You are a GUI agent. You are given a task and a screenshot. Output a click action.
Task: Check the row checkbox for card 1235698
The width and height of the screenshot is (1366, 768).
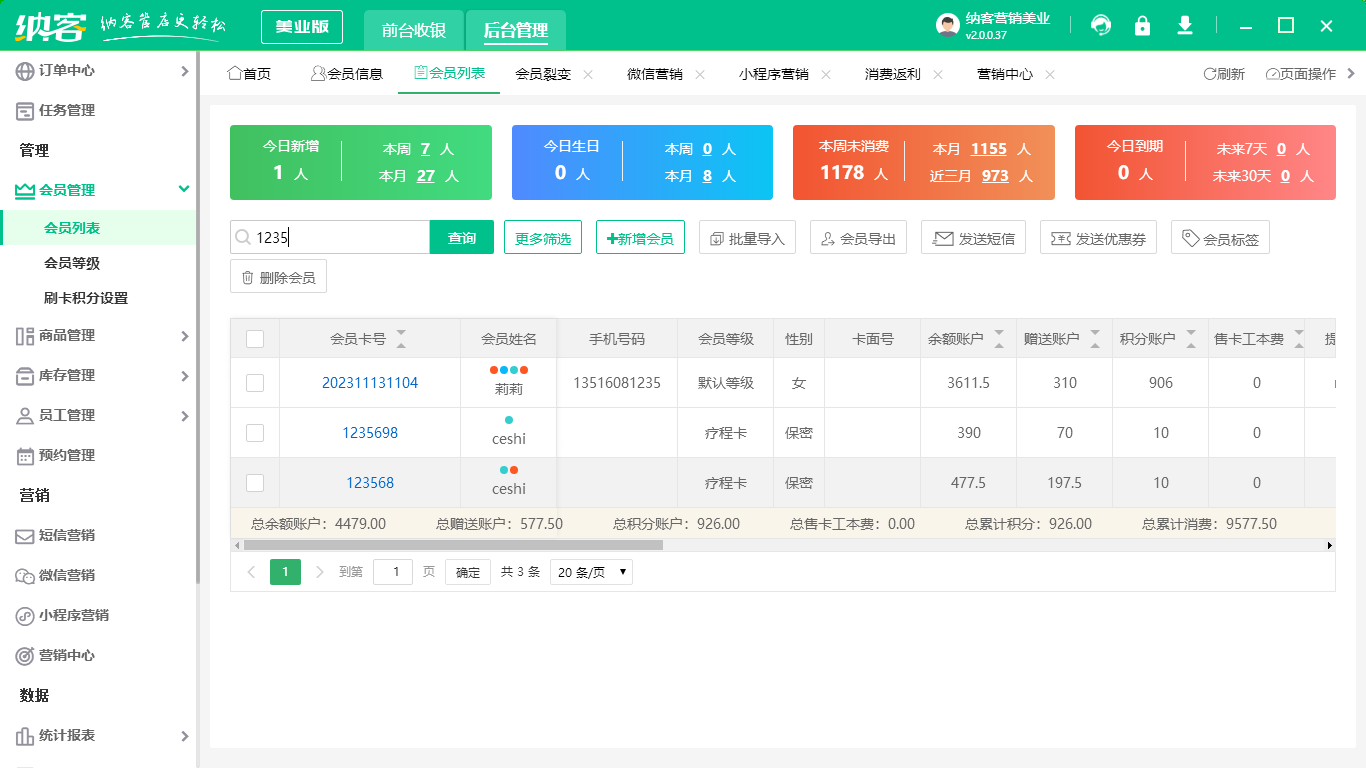click(x=254, y=432)
